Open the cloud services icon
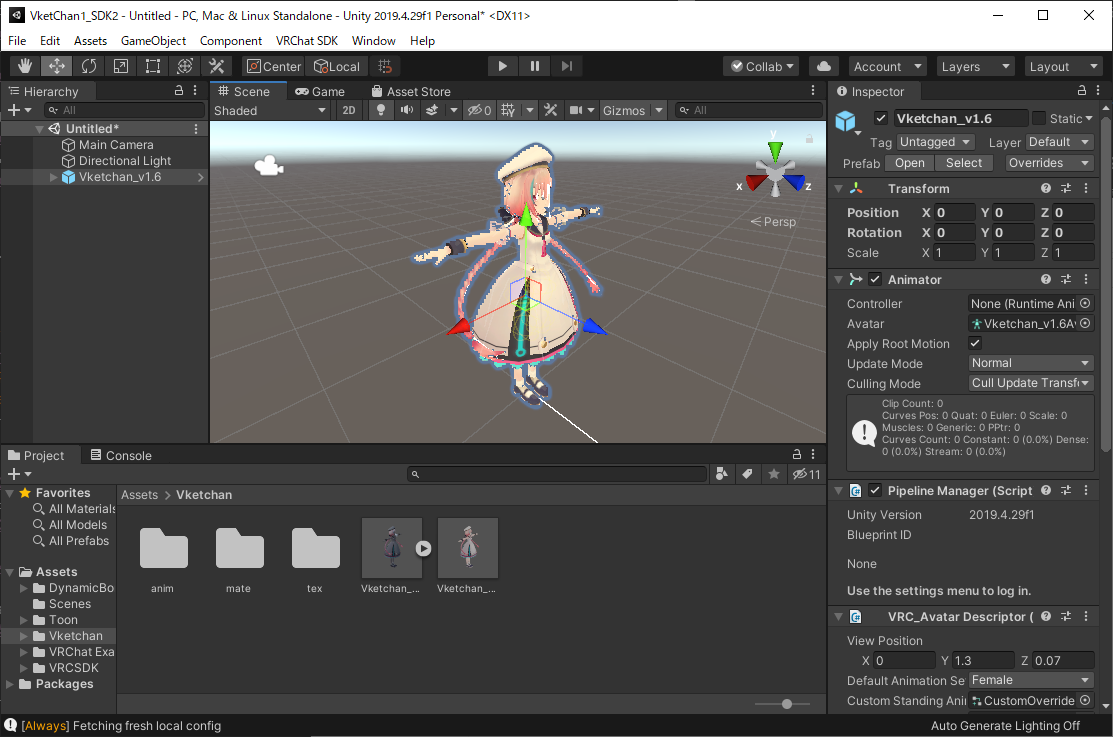The height and width of the screenshot is (737, 1113). pos(824,66)
